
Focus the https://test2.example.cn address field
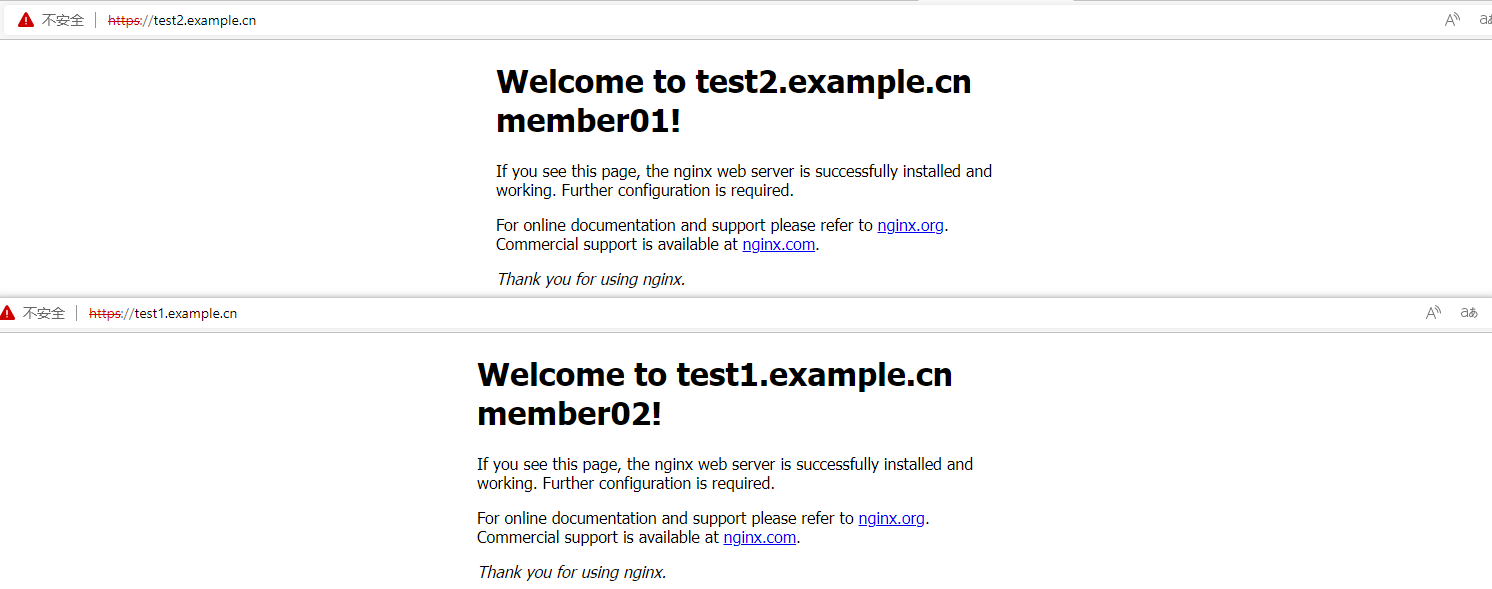(x=182, y=20)
